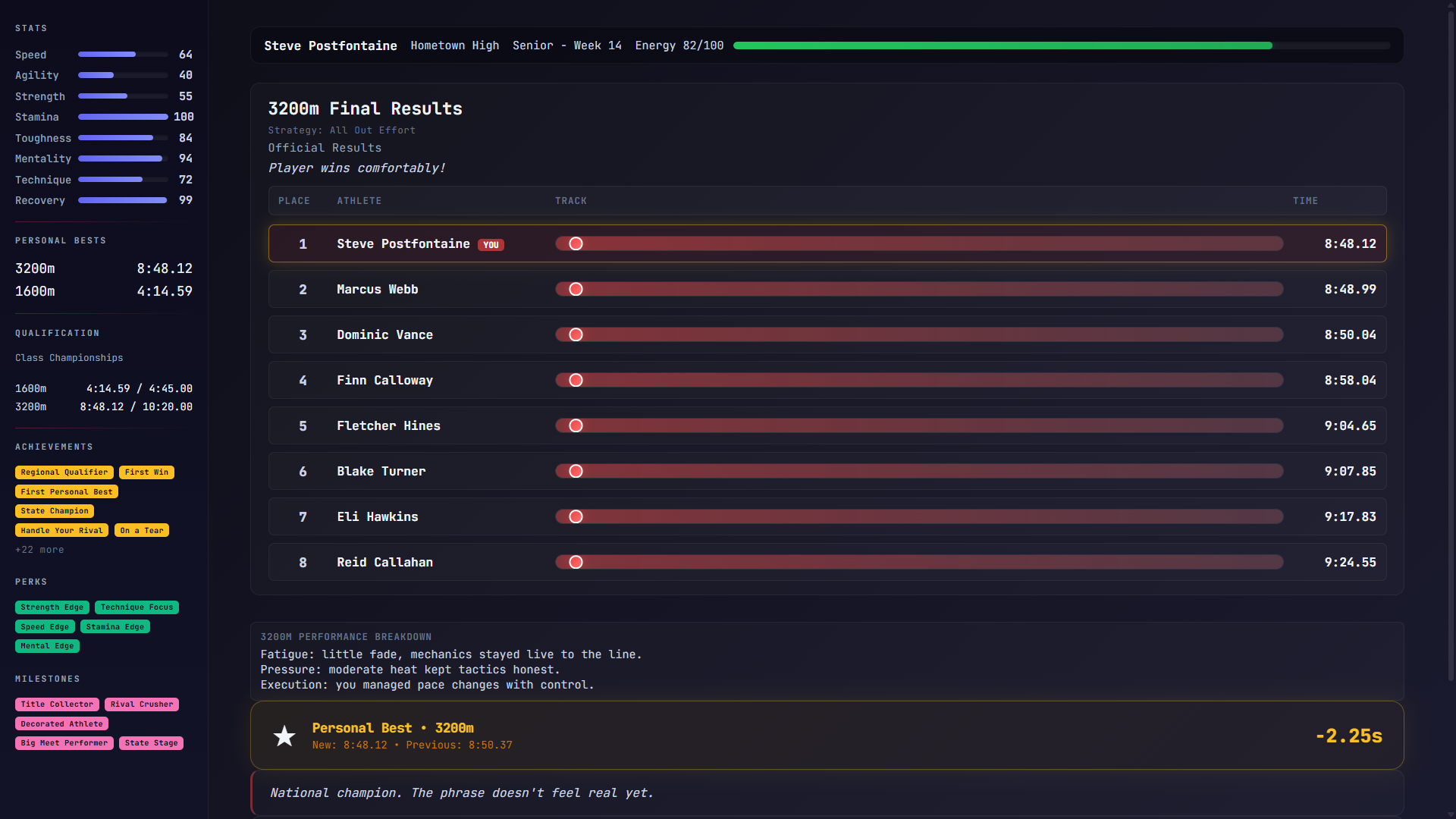Click the Energy progress bar

click(x=1061, y=45)
